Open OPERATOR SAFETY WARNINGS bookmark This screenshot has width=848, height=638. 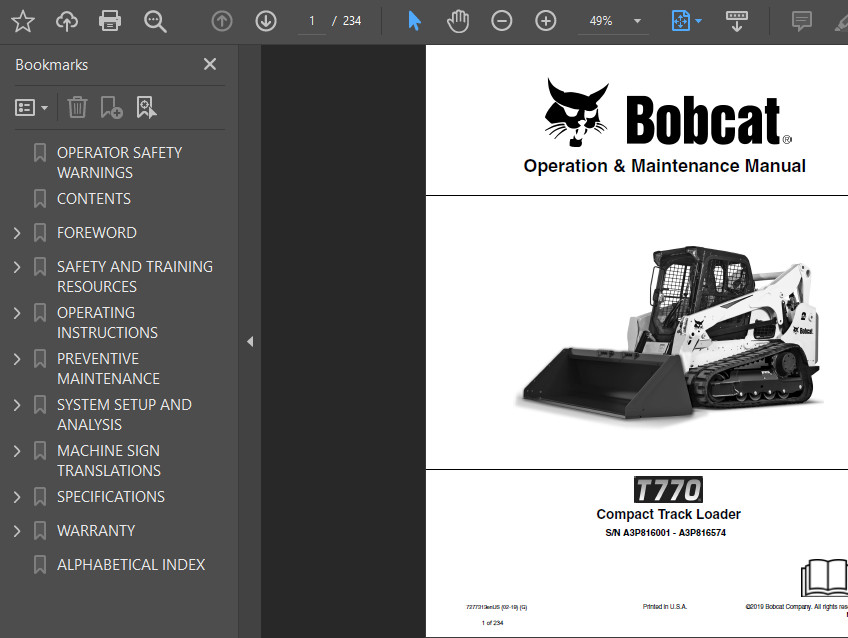pos(120,162)
